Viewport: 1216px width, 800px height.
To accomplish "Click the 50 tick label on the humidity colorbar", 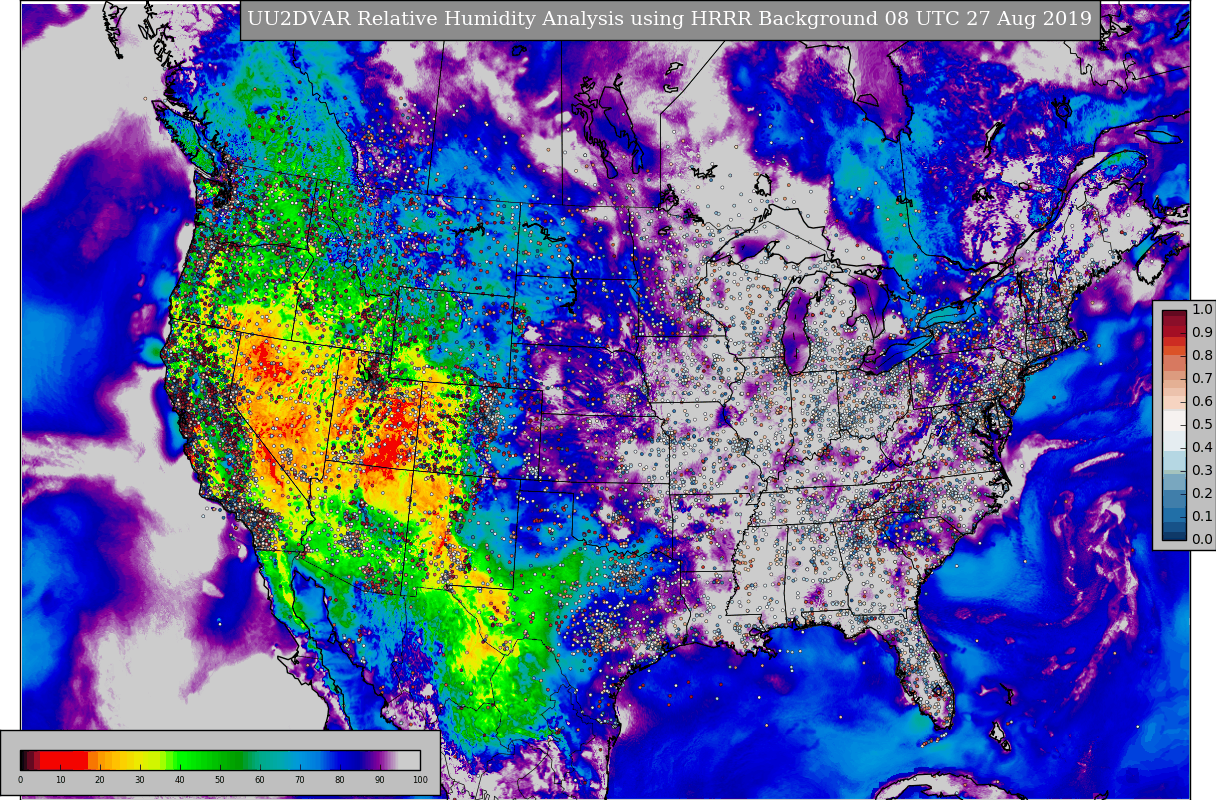I will [220, 780].
